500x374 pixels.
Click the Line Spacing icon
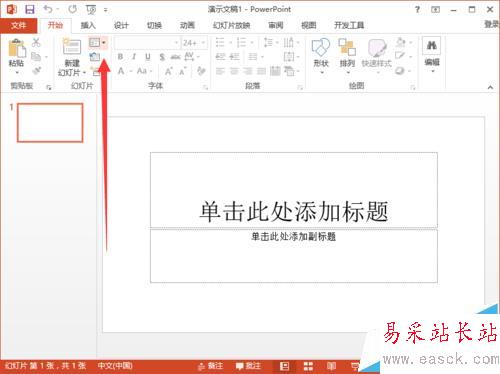pos(268,43)
